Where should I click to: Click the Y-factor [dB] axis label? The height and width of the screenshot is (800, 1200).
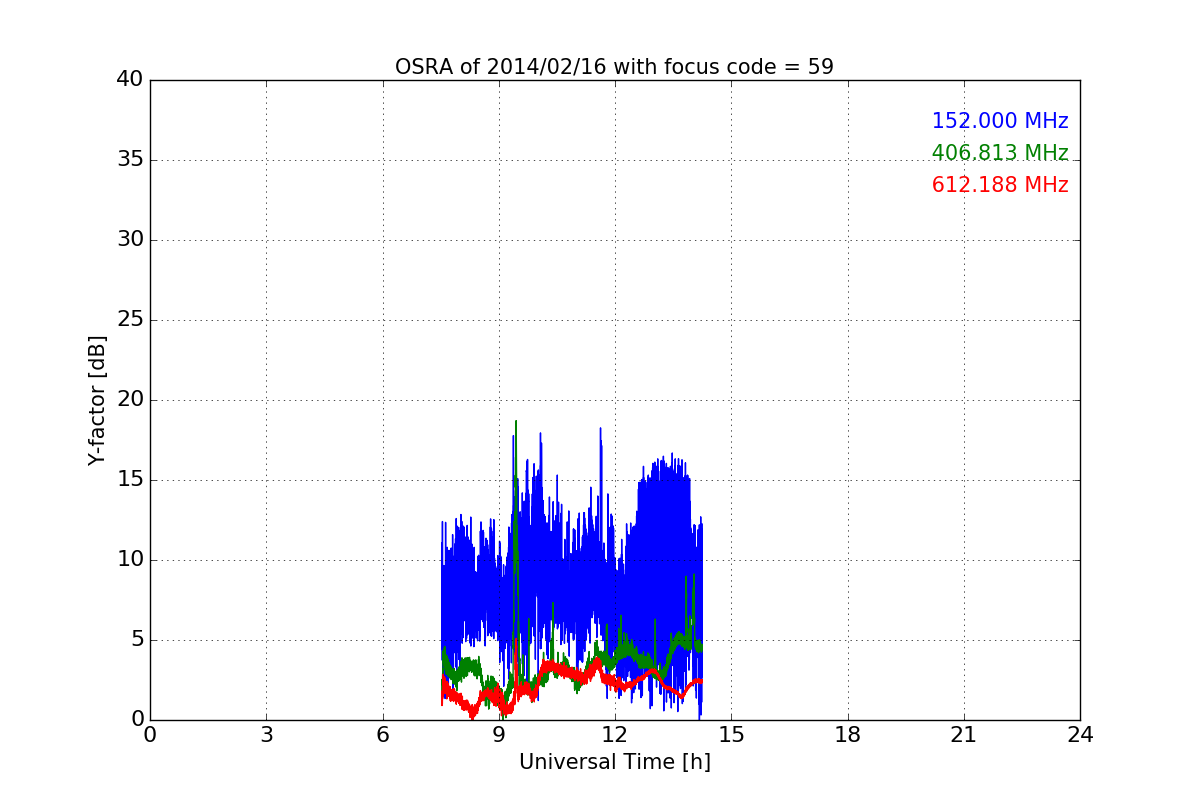(97, 400)
